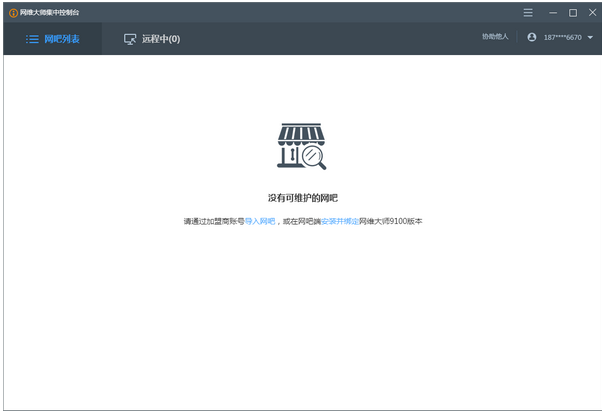The width and height of the screenshot is (602, 411).
Task: Click the app logo icon in title bar
Action: pos(13,13)
